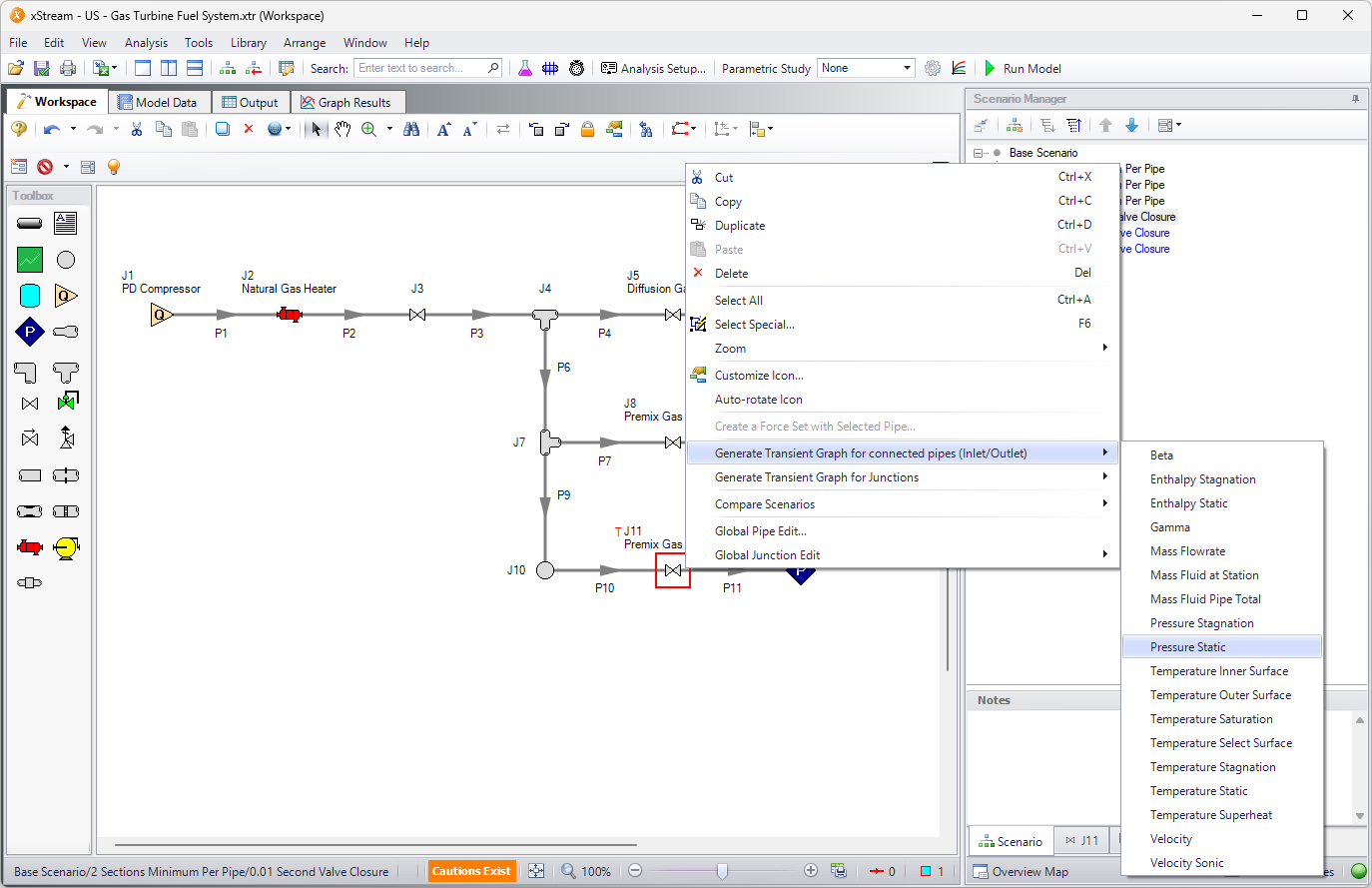Click the Analysis Setup button
The image size is (1372, 888).
pos(653,68)
